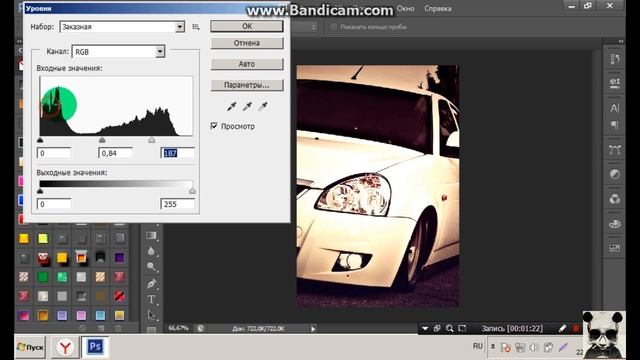This screenshot has width=640, height=360.
Task: Select the Path Selection arrow tool
Action: 151,315
